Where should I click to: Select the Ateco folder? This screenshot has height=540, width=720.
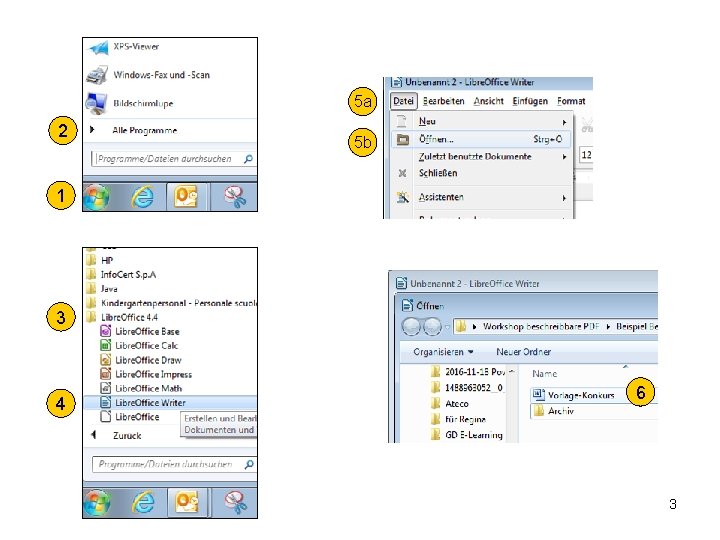point(450,404)
